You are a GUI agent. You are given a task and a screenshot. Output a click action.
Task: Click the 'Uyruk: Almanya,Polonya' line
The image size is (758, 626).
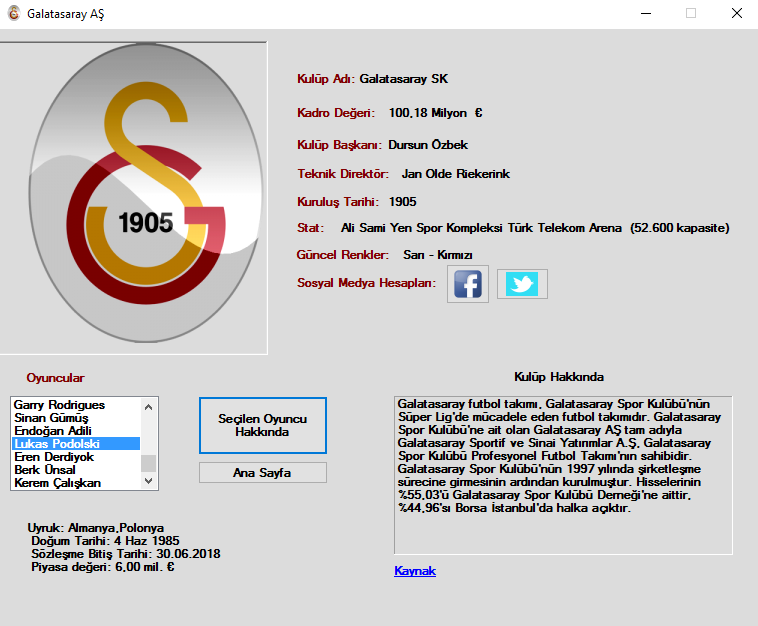tap(96, 527)
